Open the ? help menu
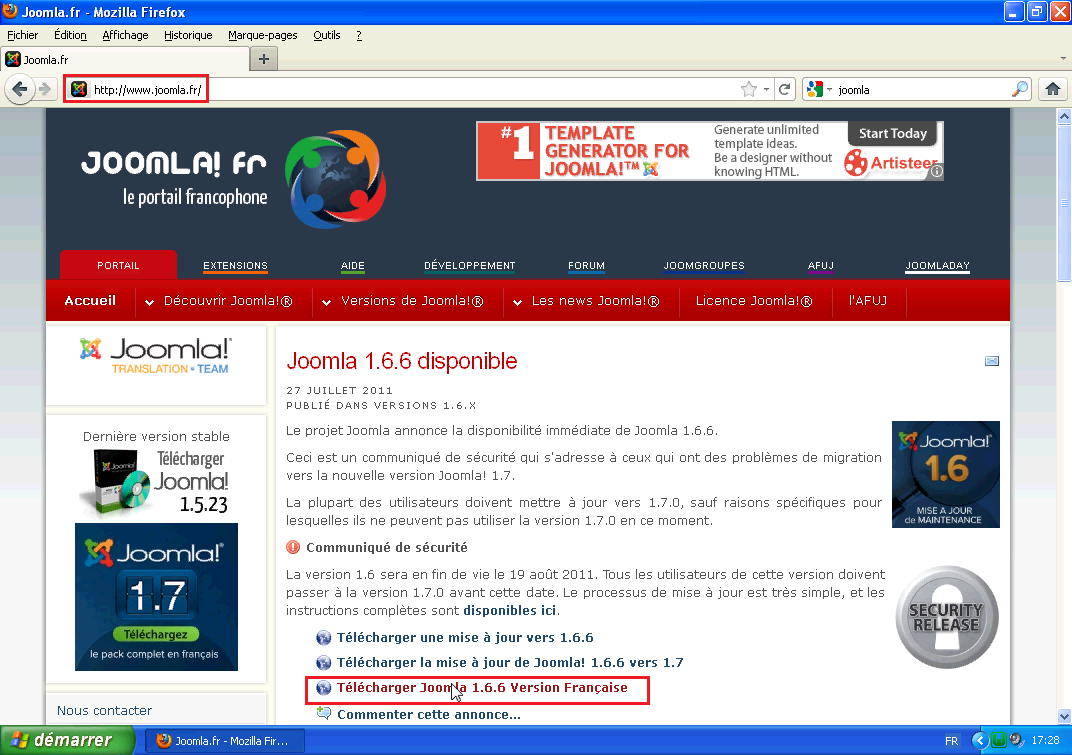Screen dimensions: 1072x755 pos(359,35)
